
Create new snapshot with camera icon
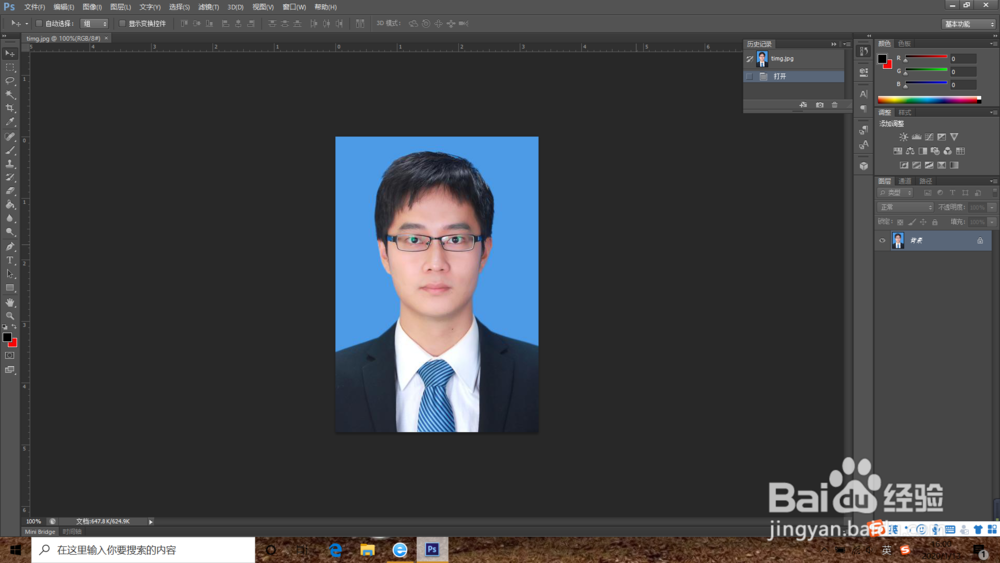coord(819,105)
